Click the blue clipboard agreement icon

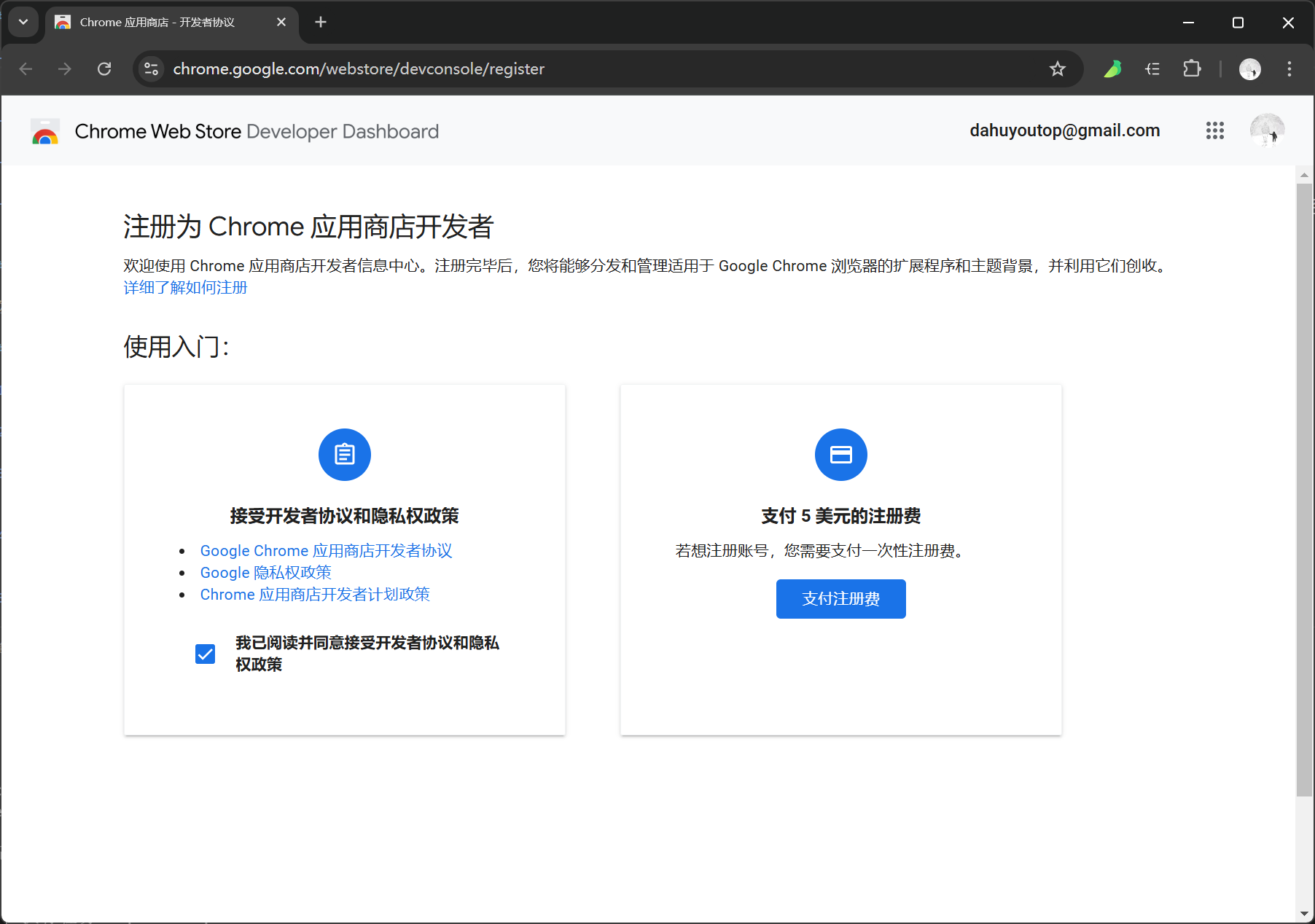tap(344, 455)
